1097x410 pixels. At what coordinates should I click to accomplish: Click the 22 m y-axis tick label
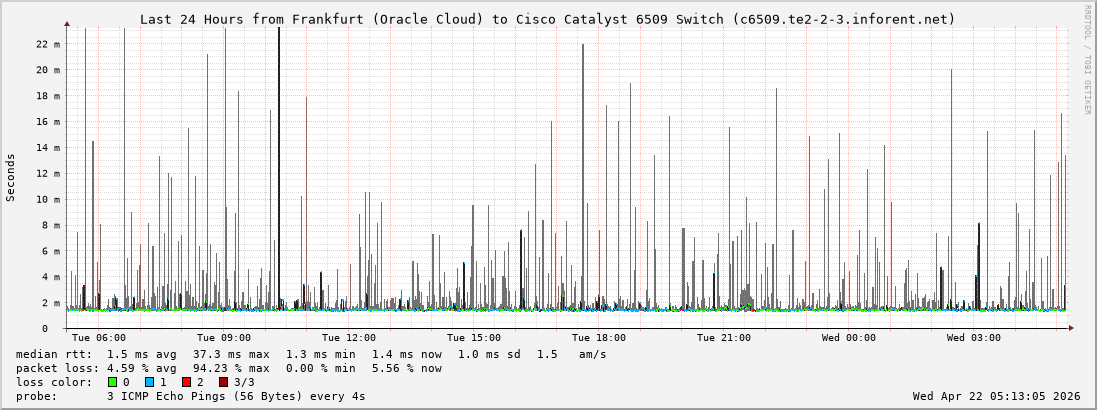click(x=47, y=44)
